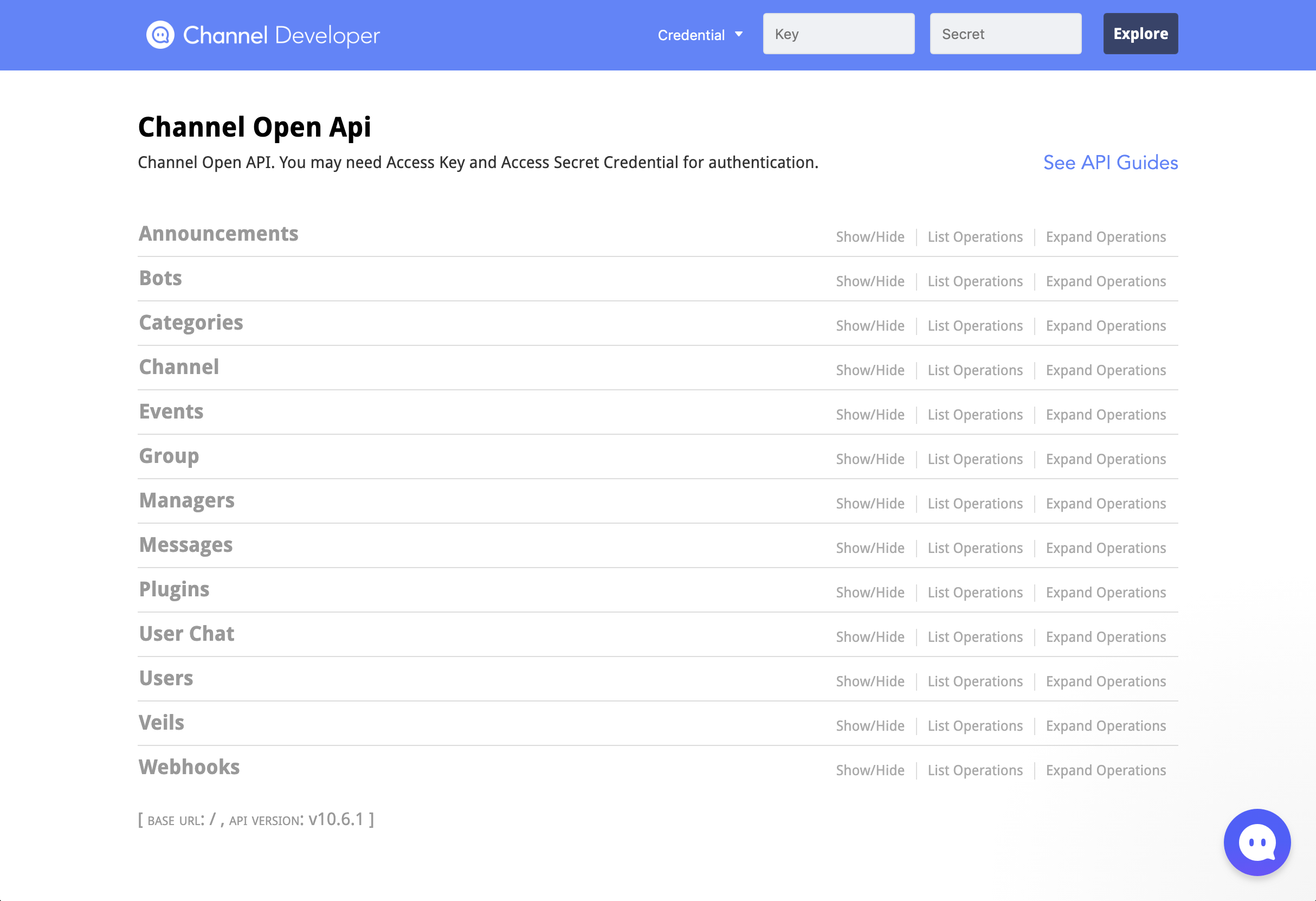Open the Credential dropdown menu

tap(699, 35)
